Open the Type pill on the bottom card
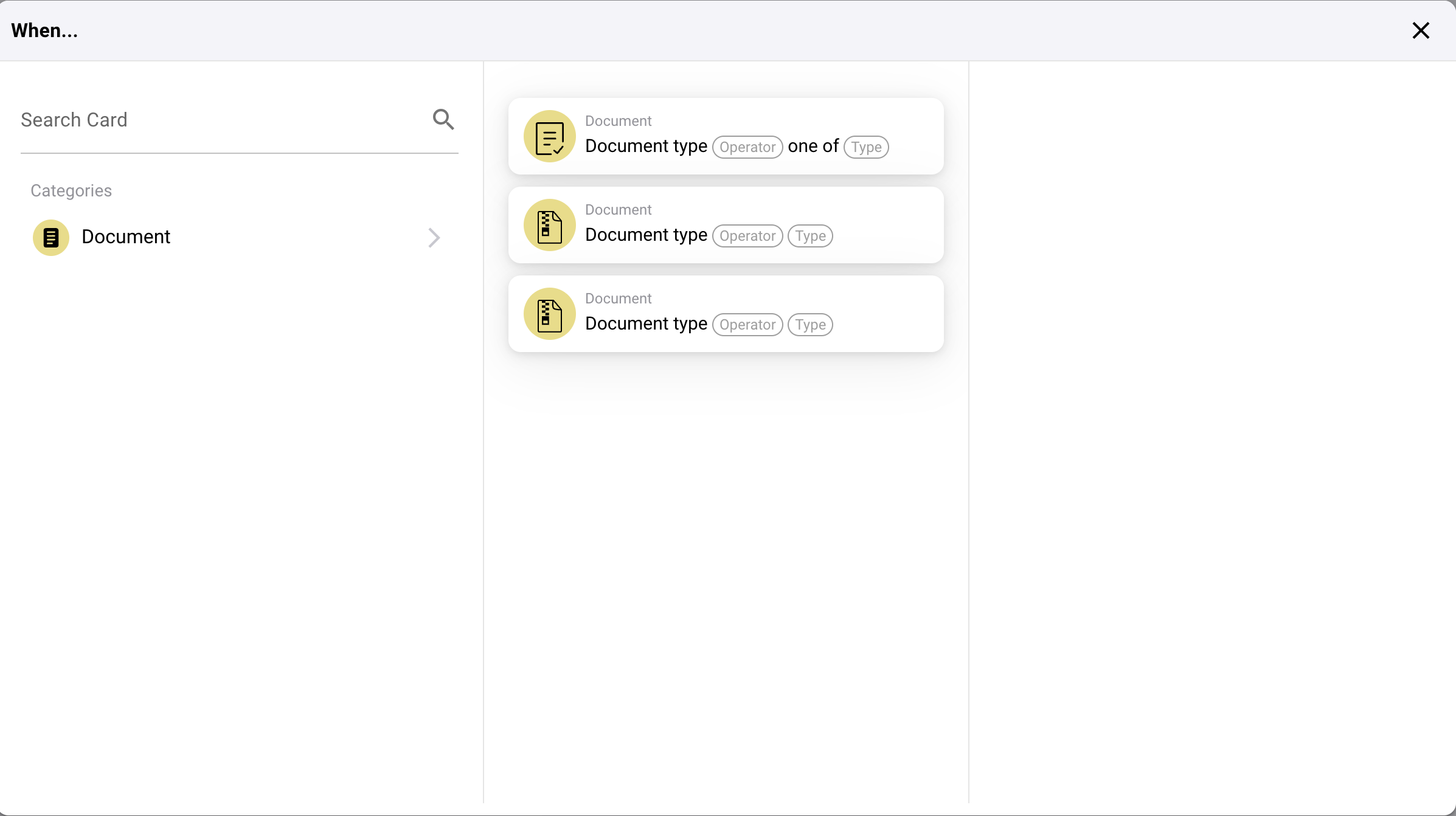The width and height of the screenshot is (1456, 816). [x=810, y=325]
